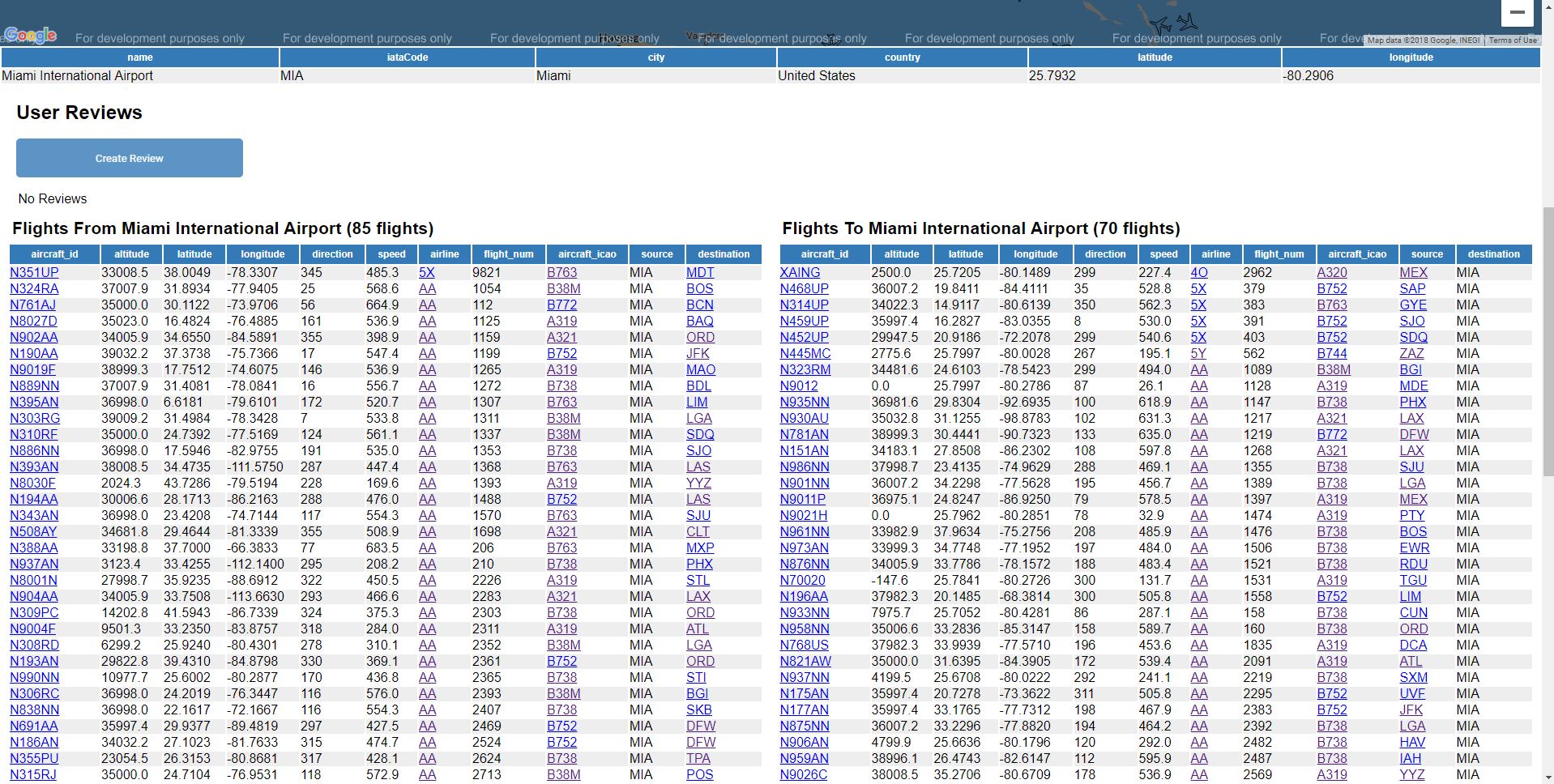Screen dimensions: 1554x784
Task: Open source SXM airport link
Action: pos(1414,678)
